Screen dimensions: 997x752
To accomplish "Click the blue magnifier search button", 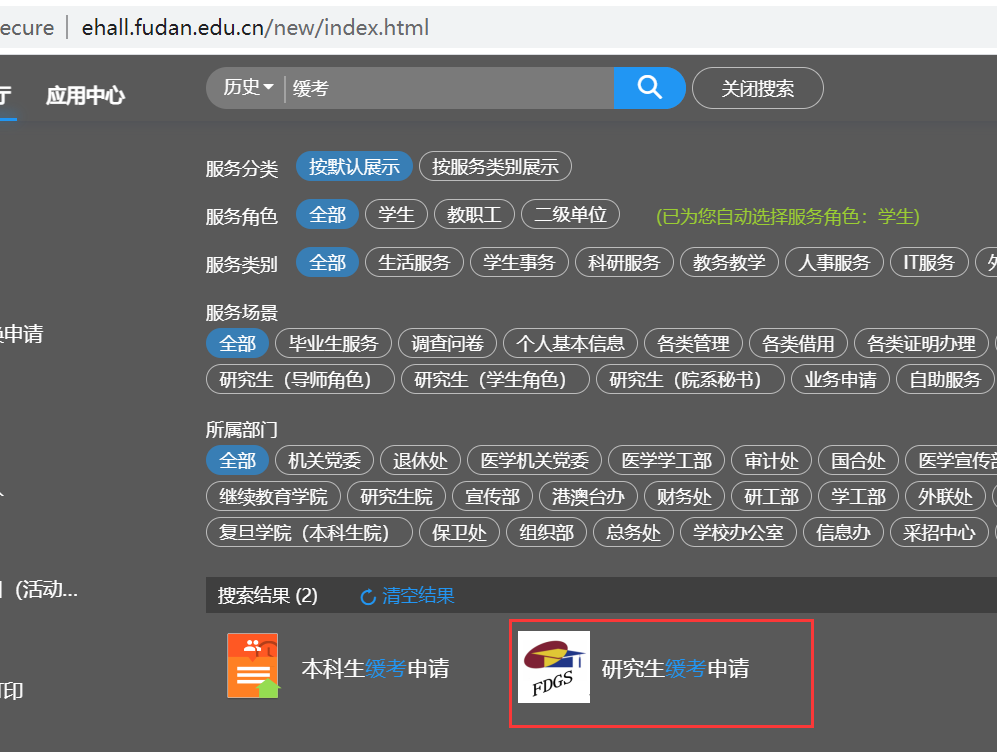I will (649, 88).
